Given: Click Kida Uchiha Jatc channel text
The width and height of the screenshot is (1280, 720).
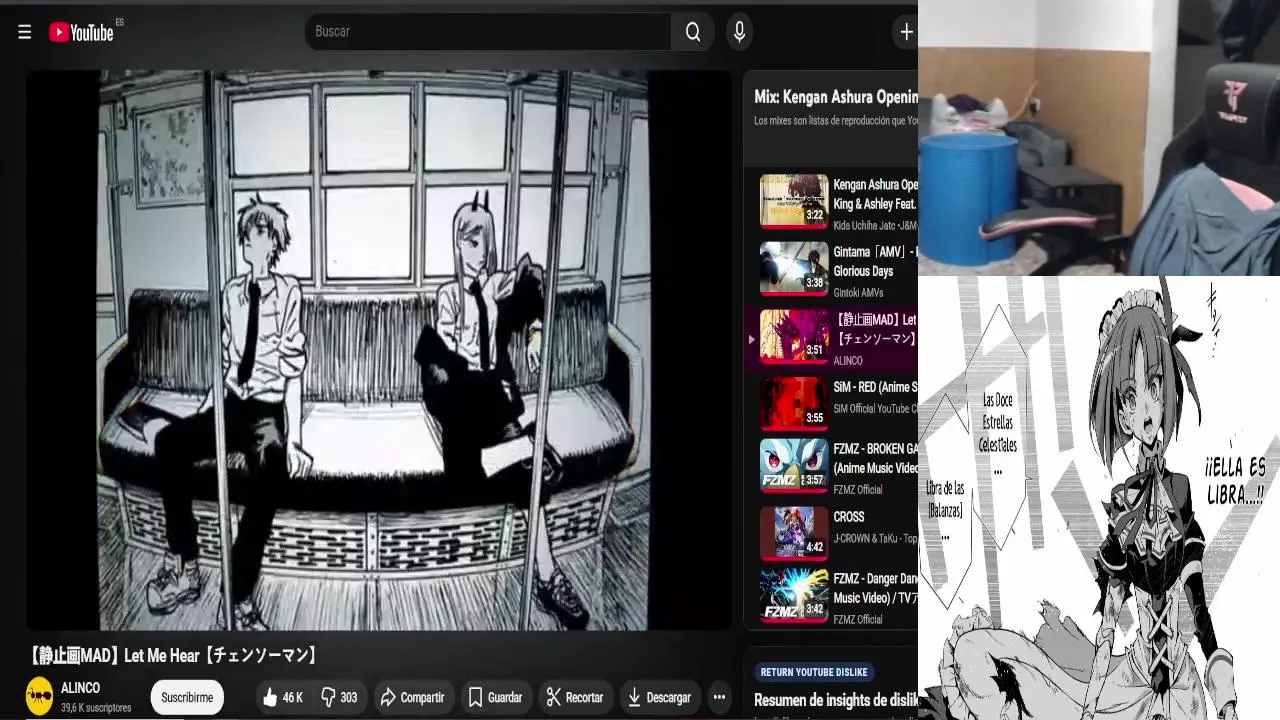Looking at the screenshot, I should [875, 226].
